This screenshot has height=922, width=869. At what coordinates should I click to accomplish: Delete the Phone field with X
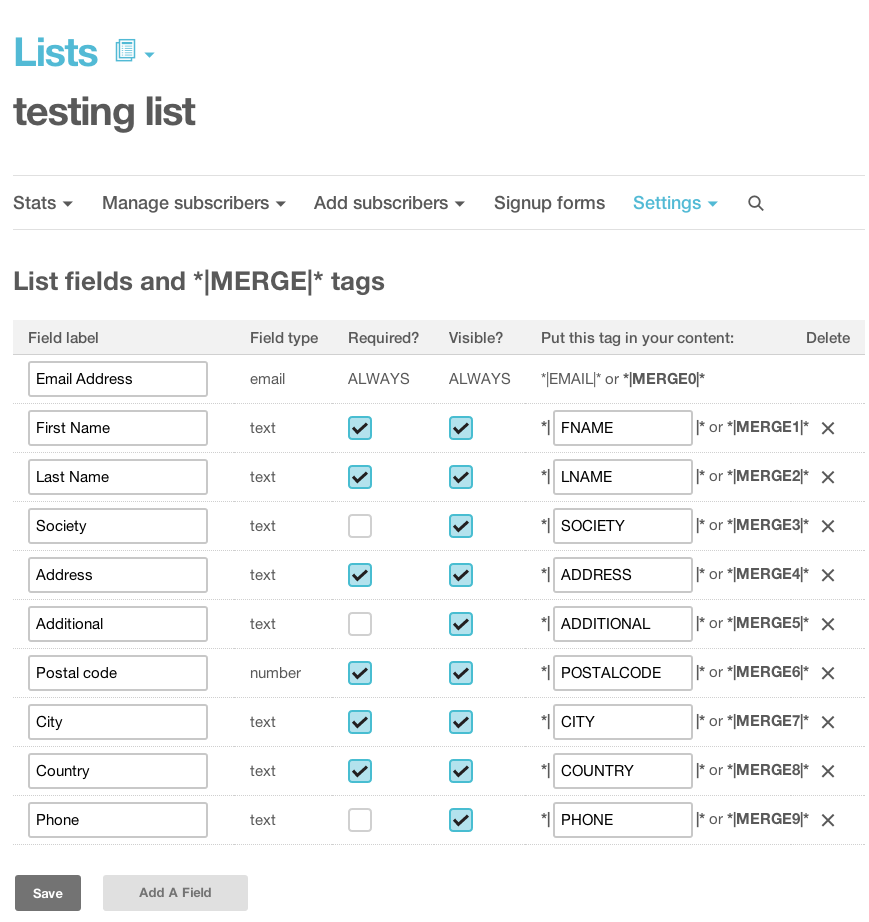click(x=828, y=820)
